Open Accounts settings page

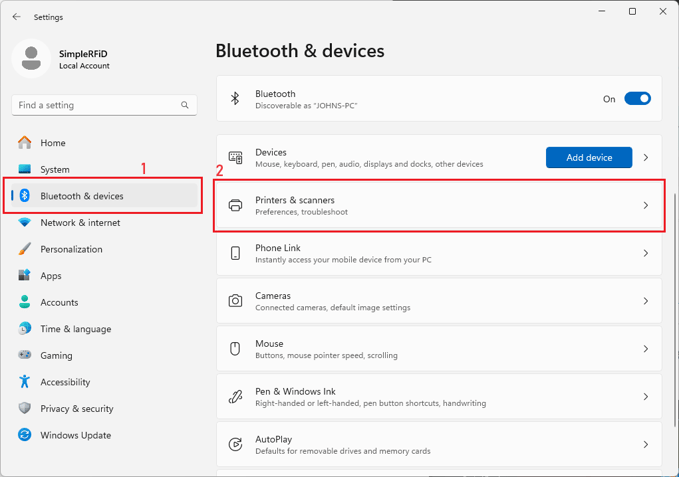pos(104,302)
